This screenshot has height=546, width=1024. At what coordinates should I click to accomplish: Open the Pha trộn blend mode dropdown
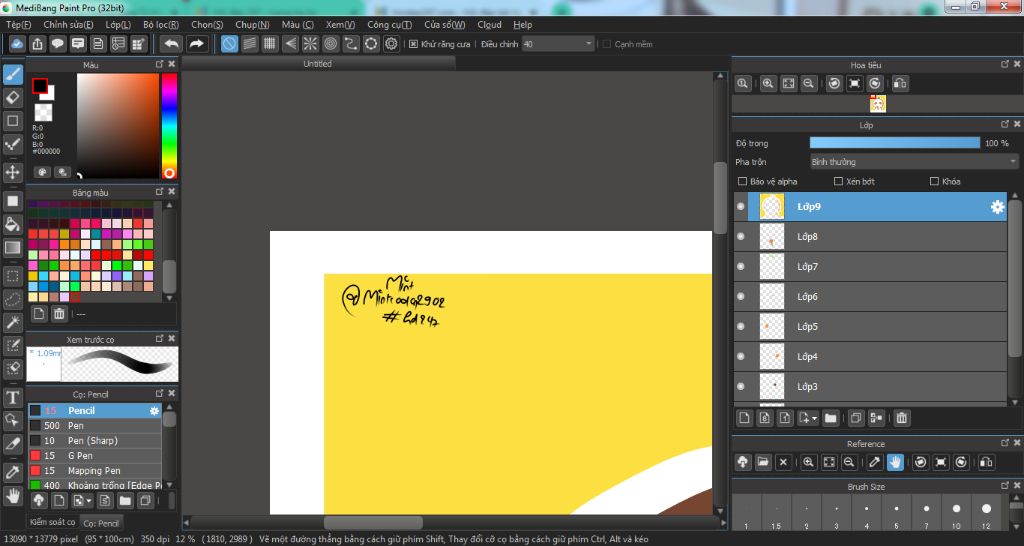click(914, 162)
